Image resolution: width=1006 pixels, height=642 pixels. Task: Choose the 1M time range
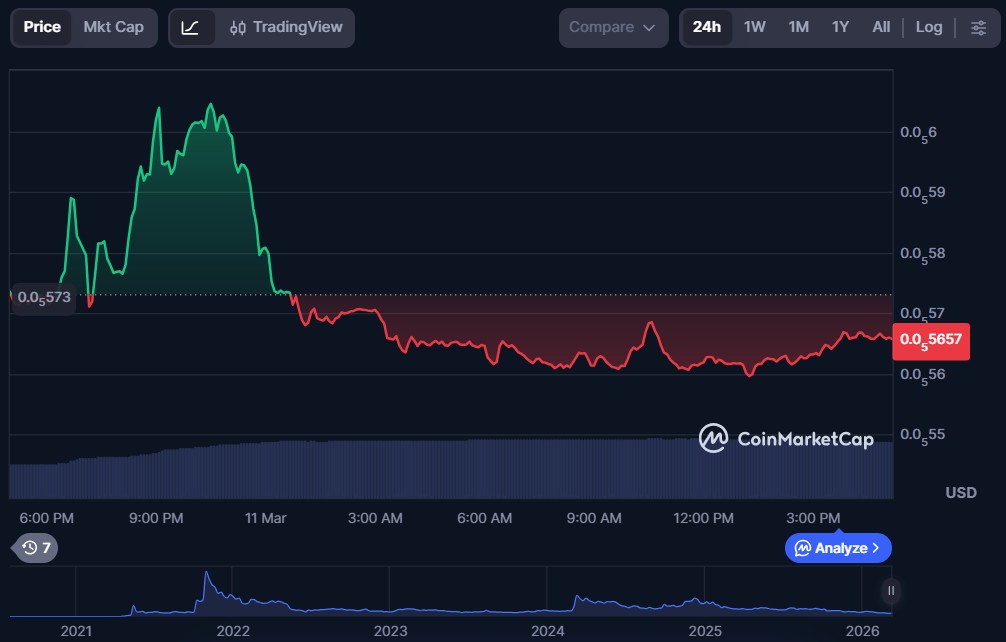798,27
